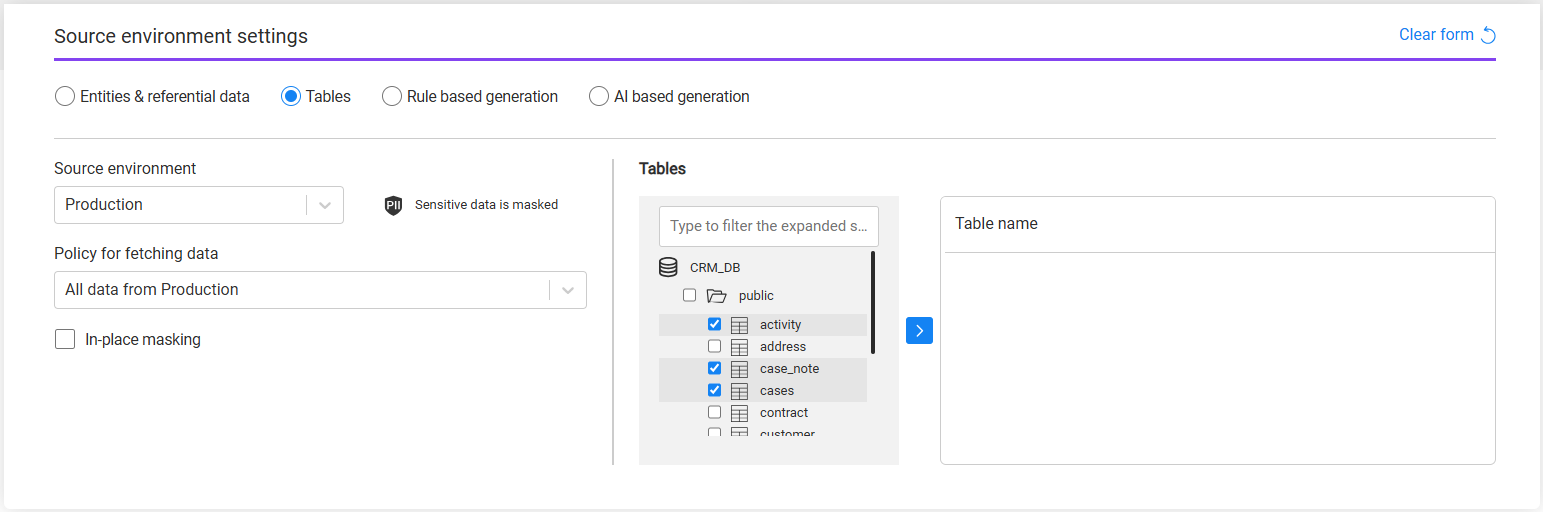Check the public schema checkbox
Screen dimensions: 1543x512
(689, 295)
